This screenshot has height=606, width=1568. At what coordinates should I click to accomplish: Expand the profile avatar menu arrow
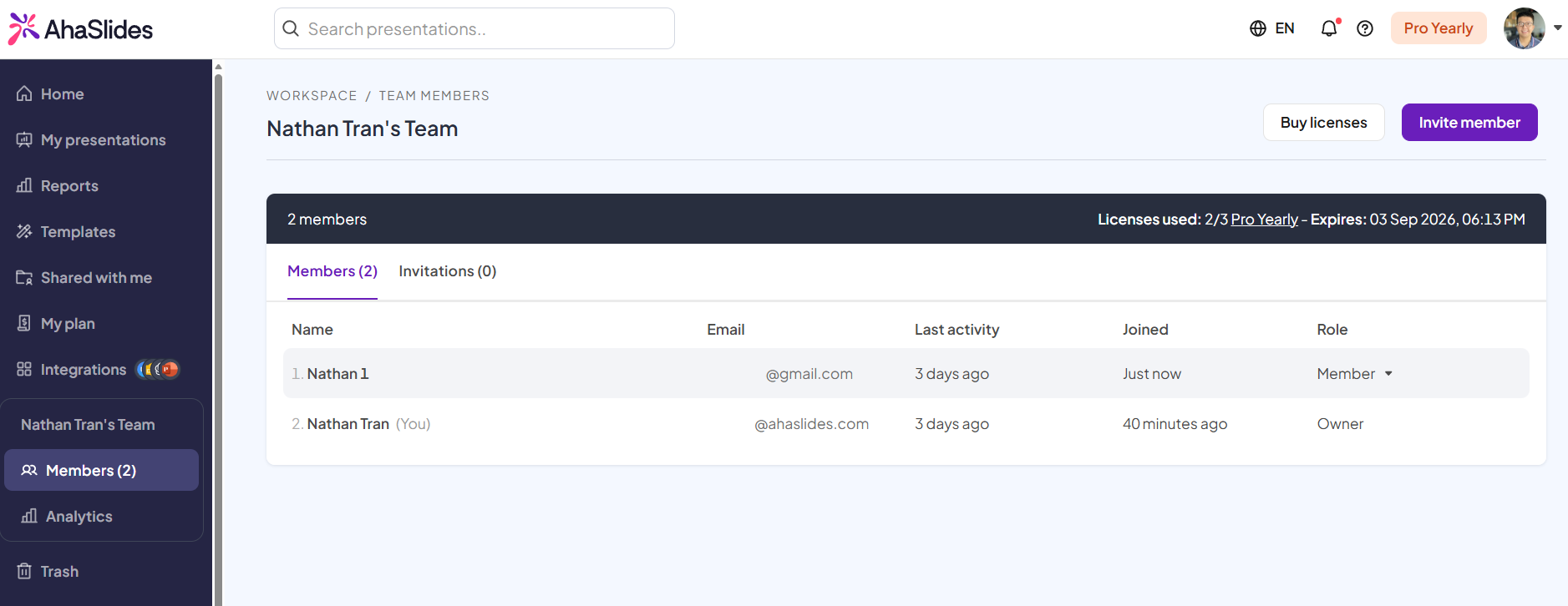[1558, 28]
